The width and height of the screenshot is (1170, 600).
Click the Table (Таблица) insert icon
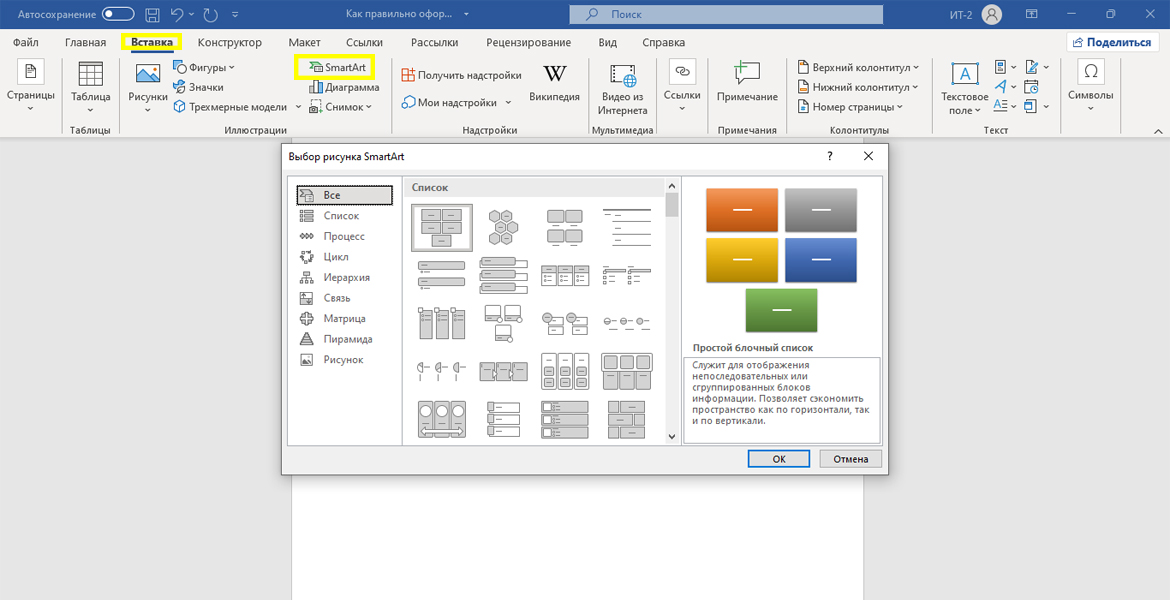click(90, 83)
